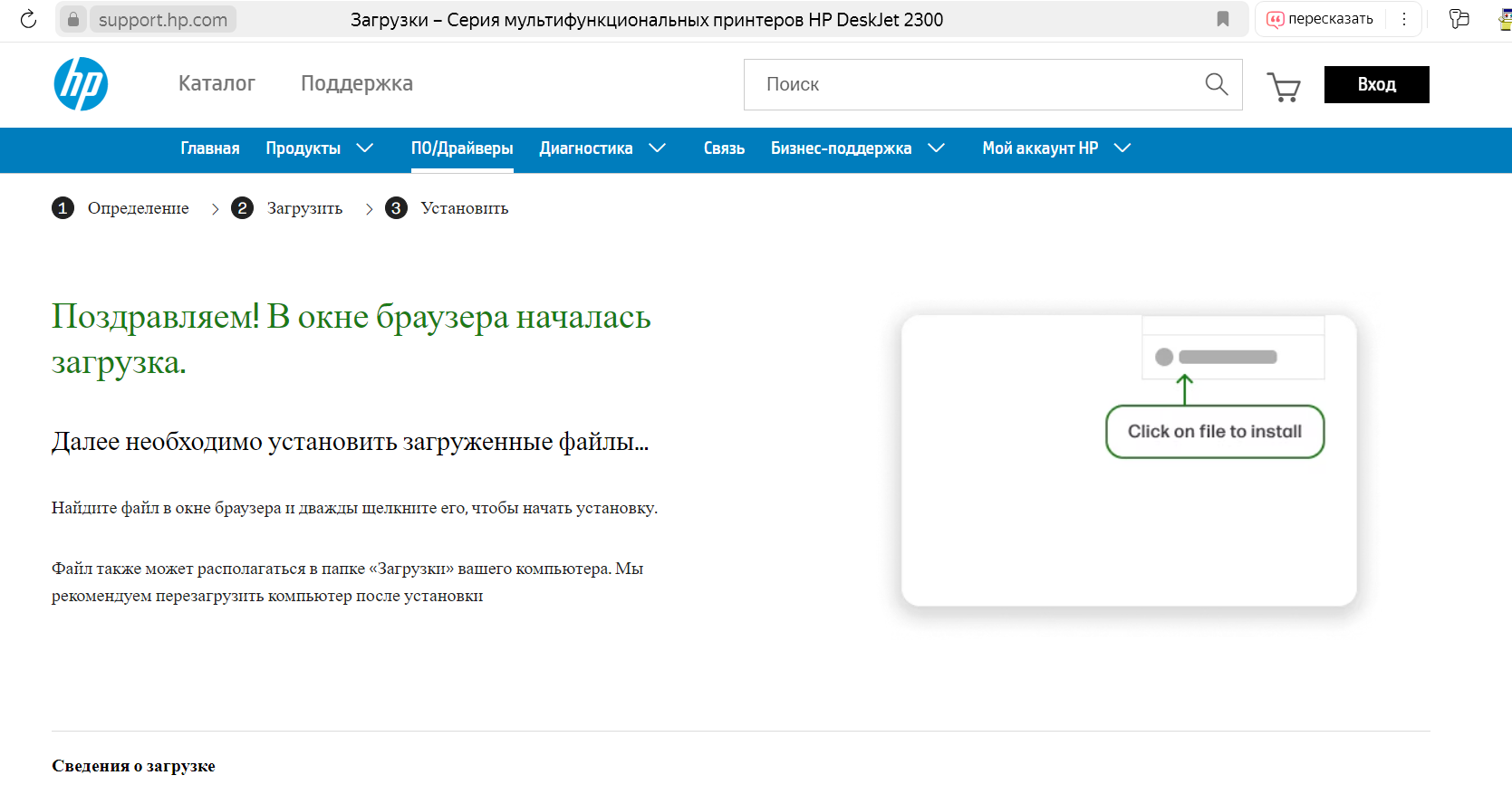This screenshot has width=1512, height=804.
Task: Click the browser page title text
Action: pyautogui.click(x=647, y=19)
